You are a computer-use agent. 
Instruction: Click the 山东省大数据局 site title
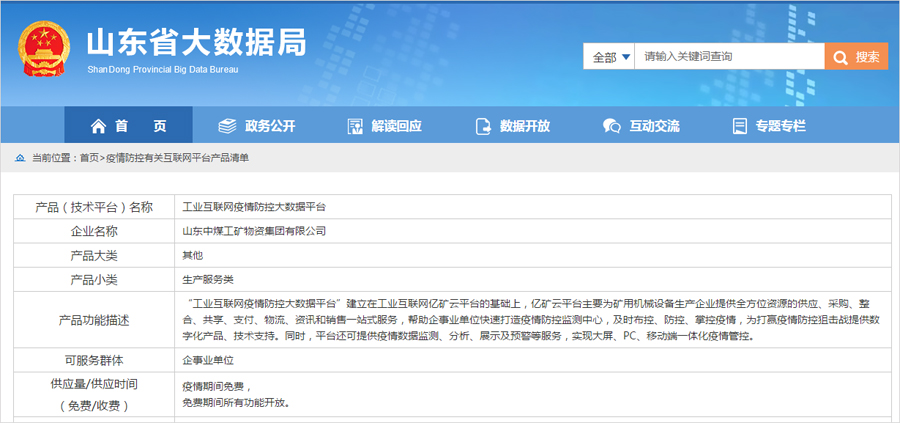click(196, 42)
